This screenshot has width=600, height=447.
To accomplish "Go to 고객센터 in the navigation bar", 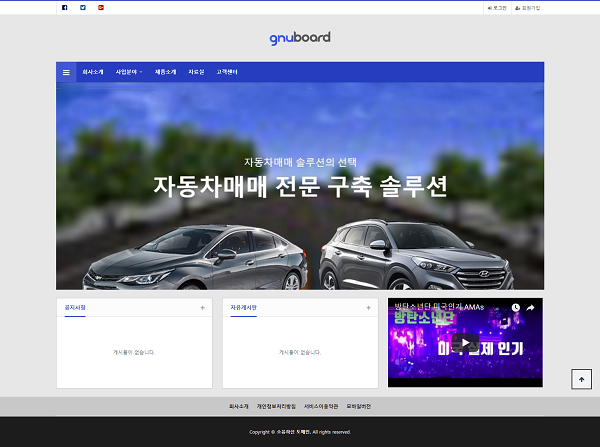I will tap(227, 72).
